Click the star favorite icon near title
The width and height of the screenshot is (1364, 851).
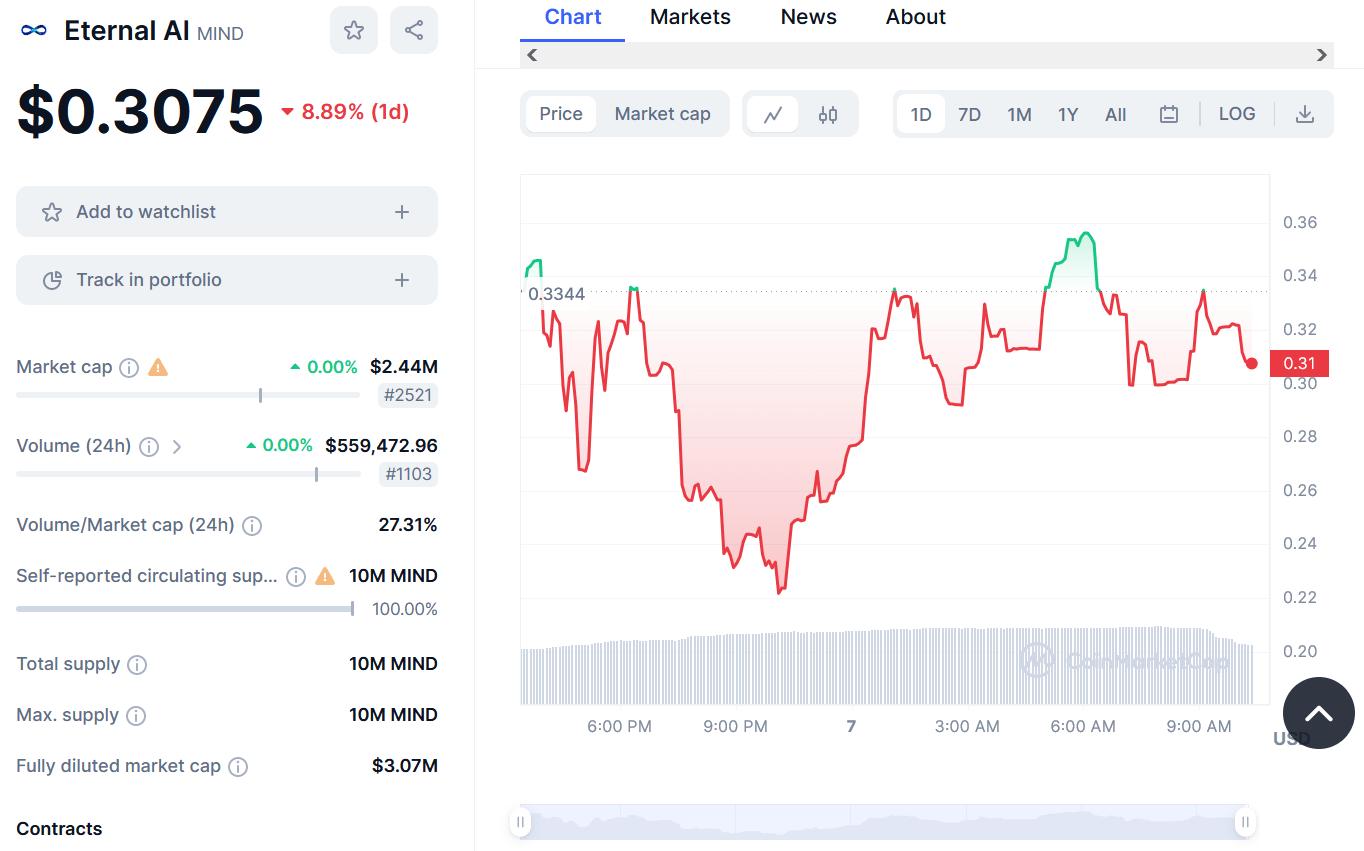click(354, 30)
